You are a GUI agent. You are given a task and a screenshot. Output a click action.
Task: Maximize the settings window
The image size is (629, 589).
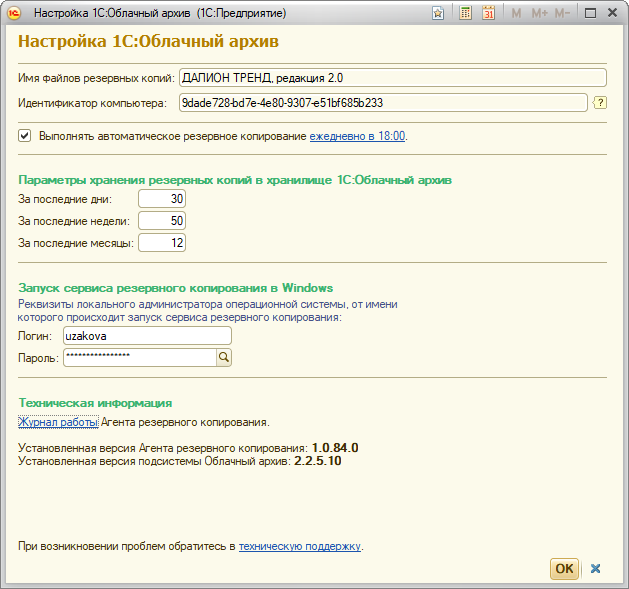pos(590,13)
